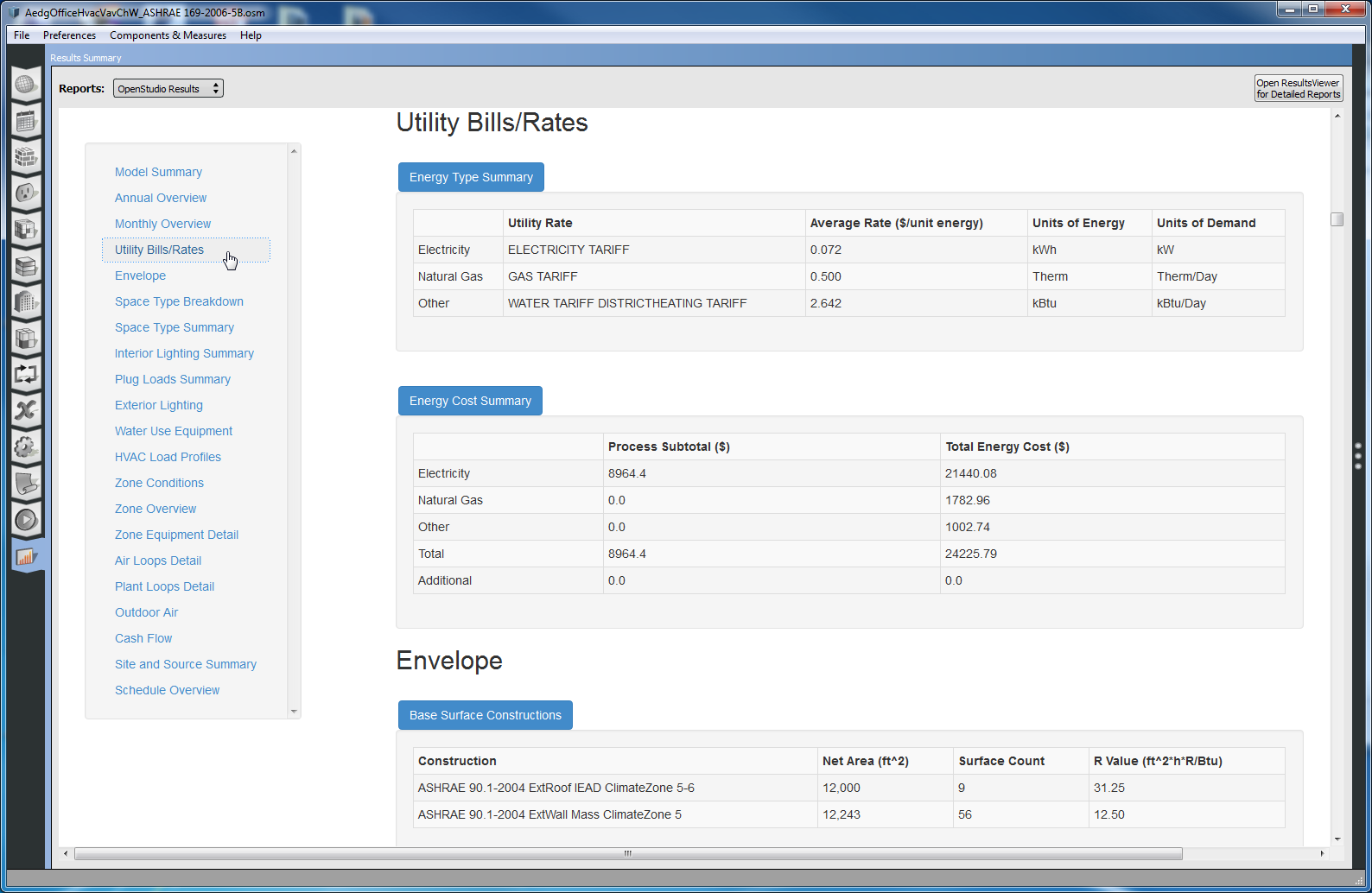Click the GAS TARIFF cell
This screenshot has height=893, width=1372.
pyautogui.click(x=654, y=276)
